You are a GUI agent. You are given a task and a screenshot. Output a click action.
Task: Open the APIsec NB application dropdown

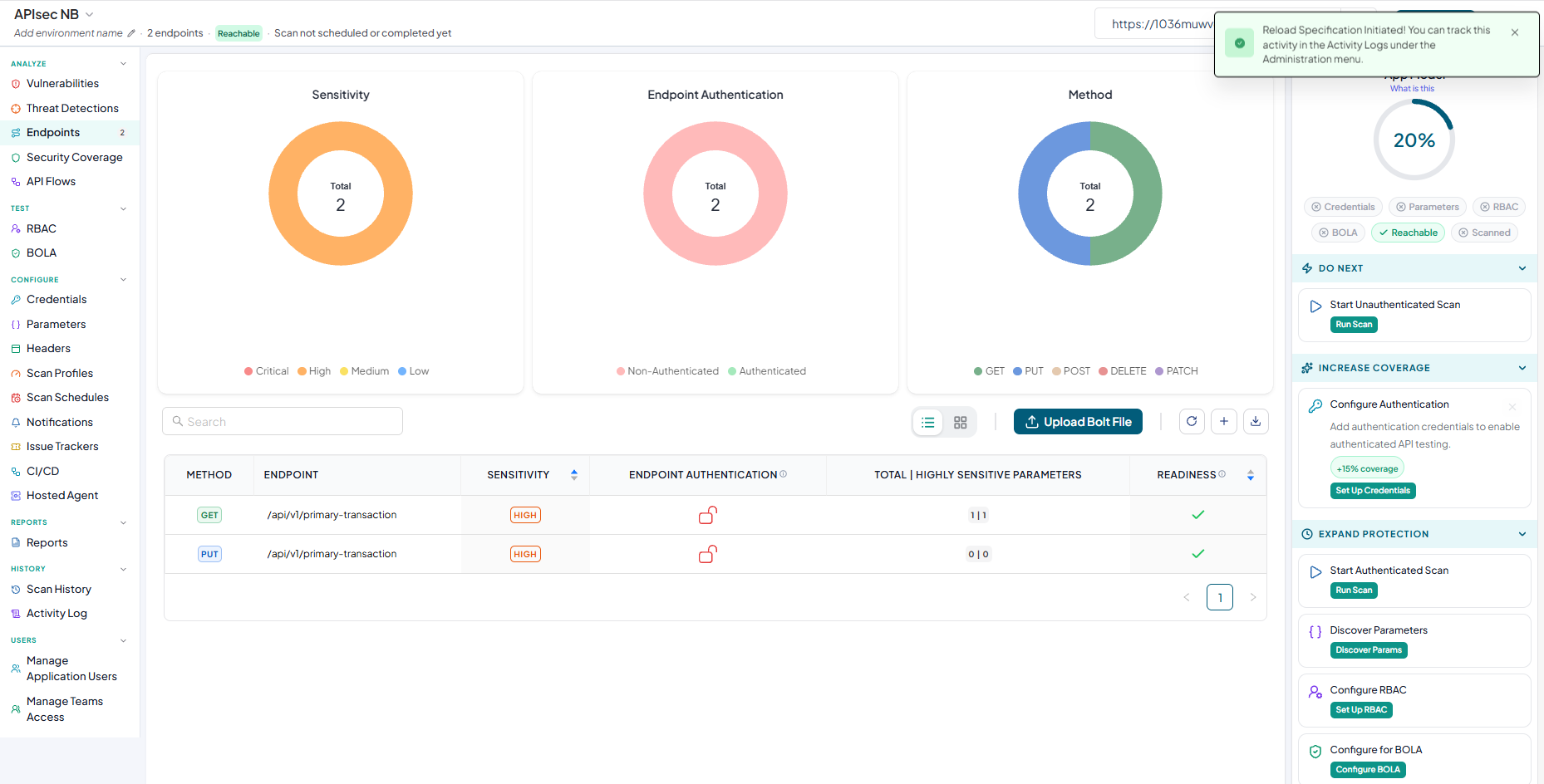coord(90,15)
